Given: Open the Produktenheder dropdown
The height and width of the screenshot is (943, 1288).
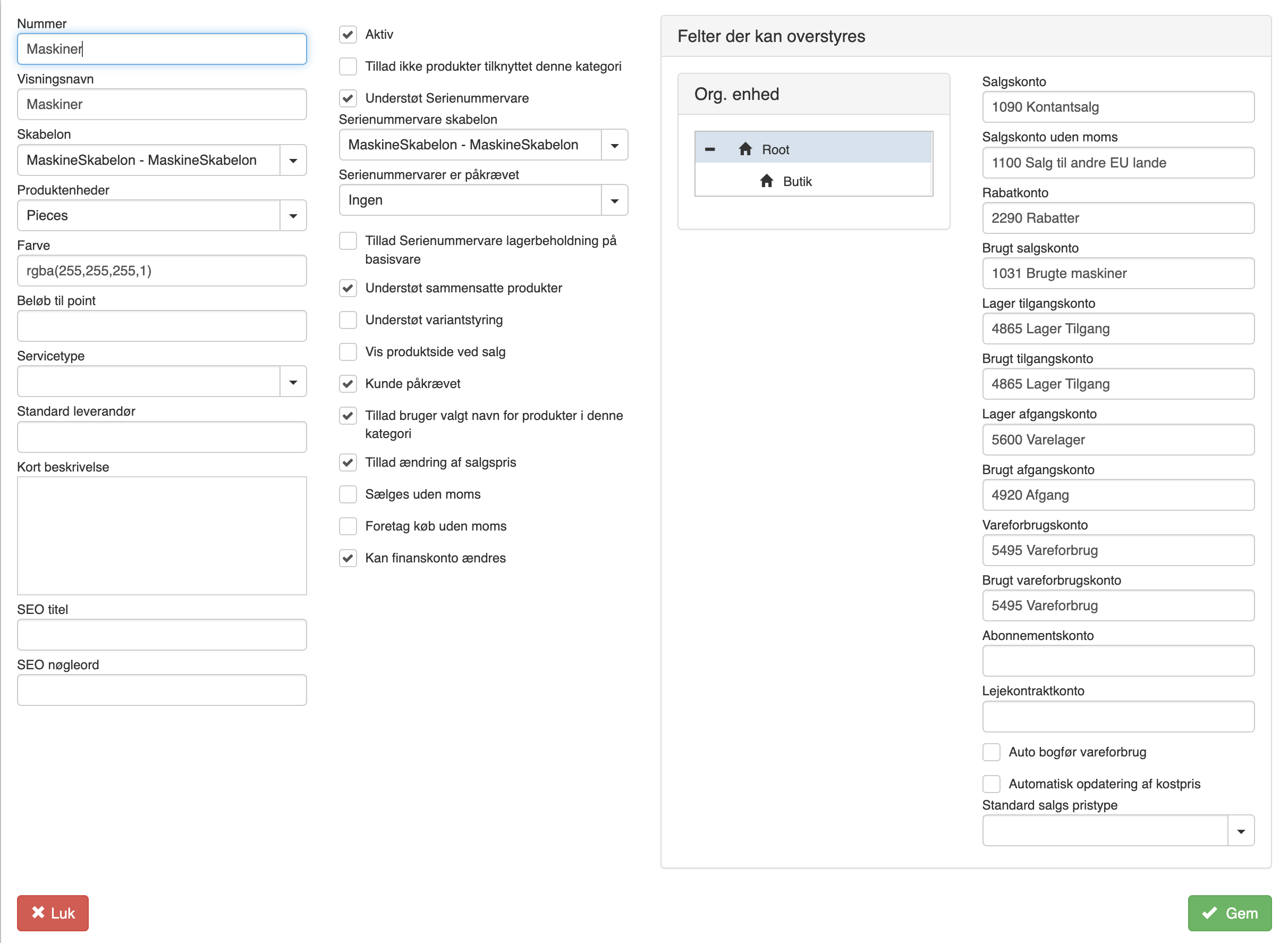Looking at the screenshot, I should point(293,215).
